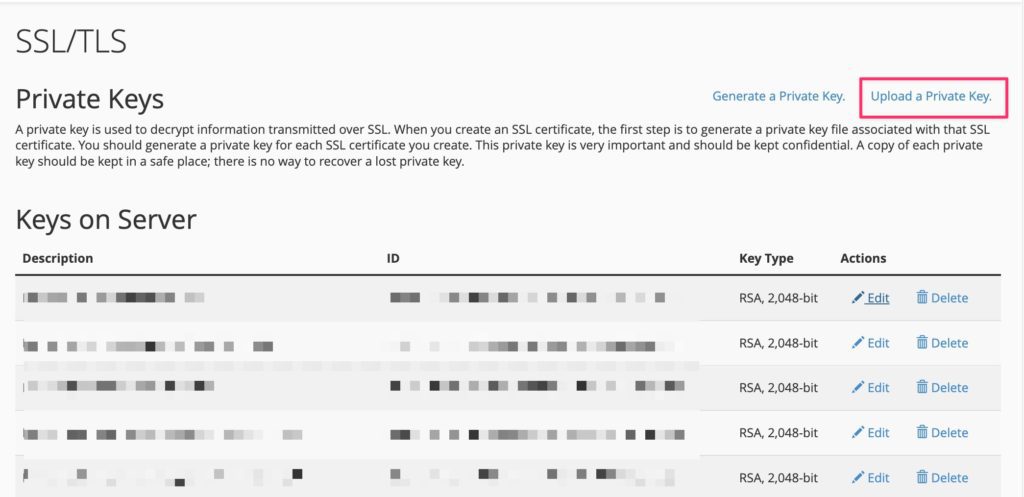The width and height of the screenshot is (1024, 497).
Task: Click trash icon in first key row
Action: (x=922, y=298)
